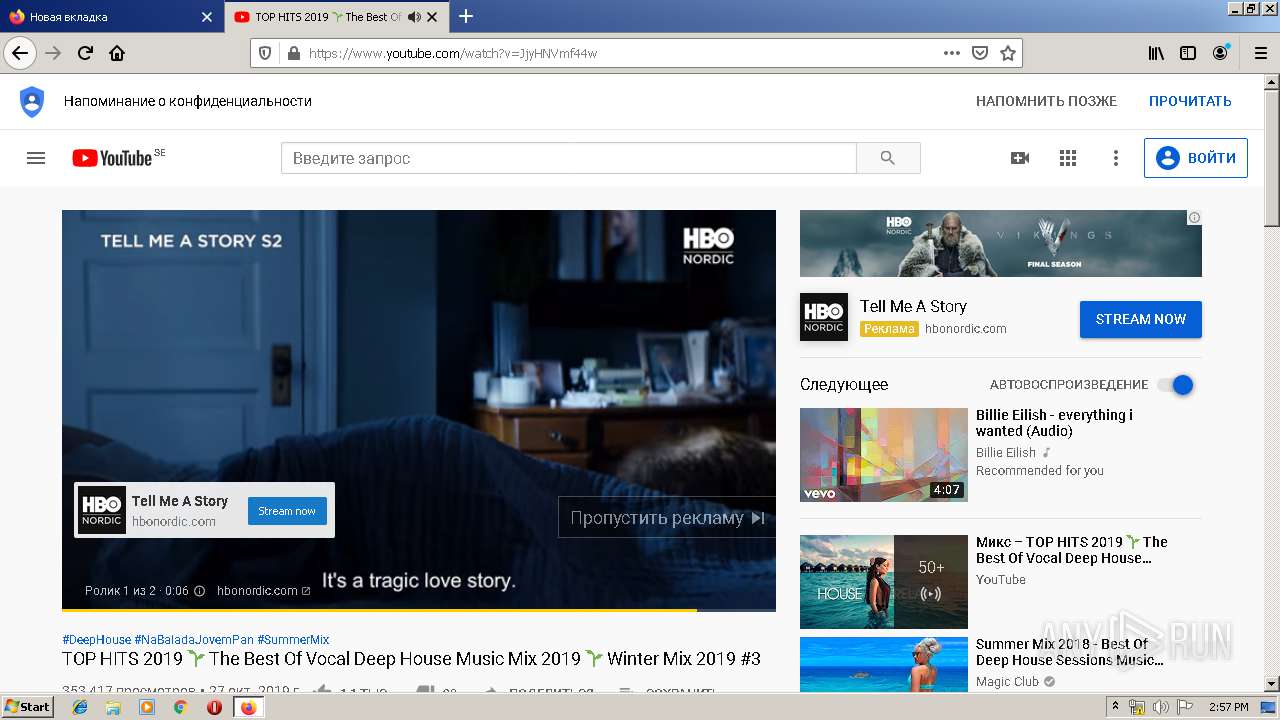Image resolution: width=1280 pixels, height=720 pixels.
Task: Close the Новая вкладка tab
Action: click(207, 17)
